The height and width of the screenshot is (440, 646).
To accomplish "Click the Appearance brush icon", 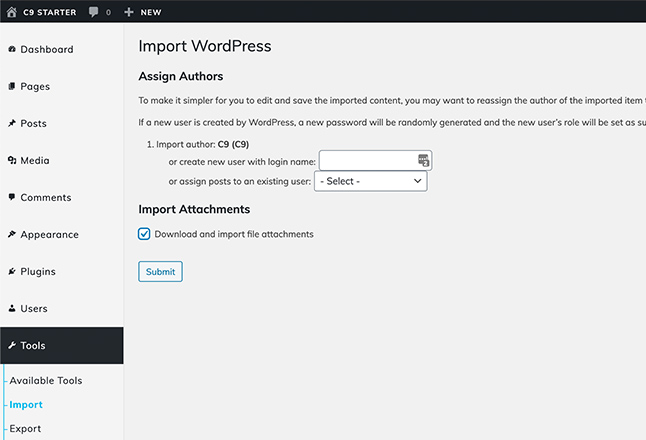I will 12,234.
